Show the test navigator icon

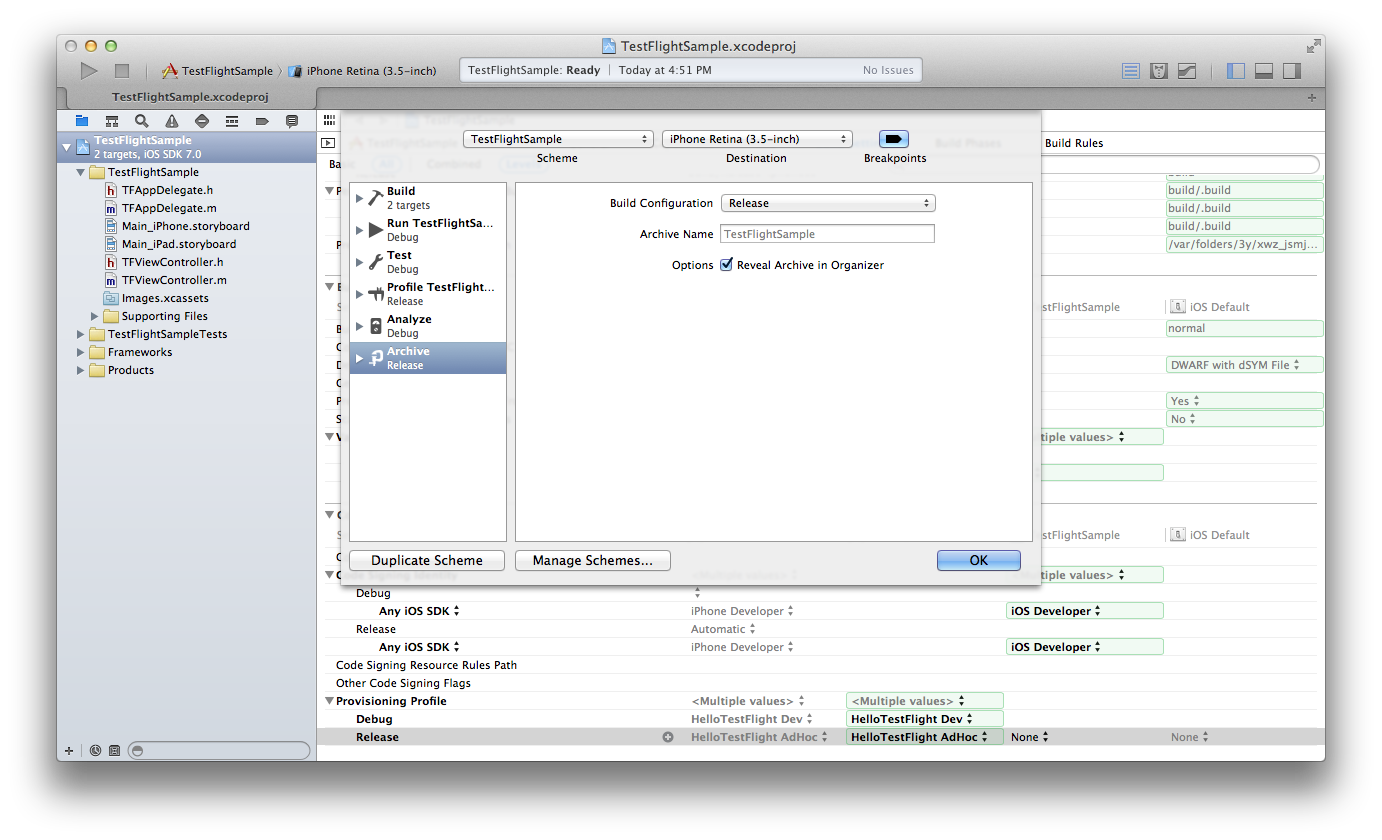[x=202, y=121]
